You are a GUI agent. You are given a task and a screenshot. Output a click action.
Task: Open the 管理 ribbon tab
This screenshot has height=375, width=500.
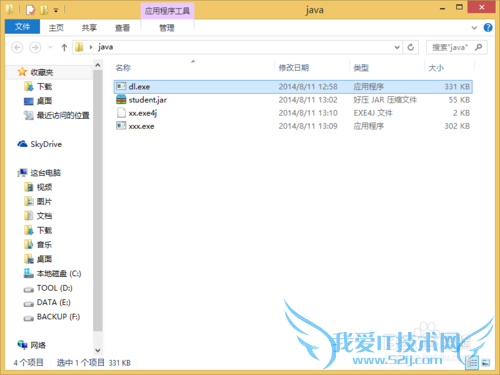(x=167, y=28)
